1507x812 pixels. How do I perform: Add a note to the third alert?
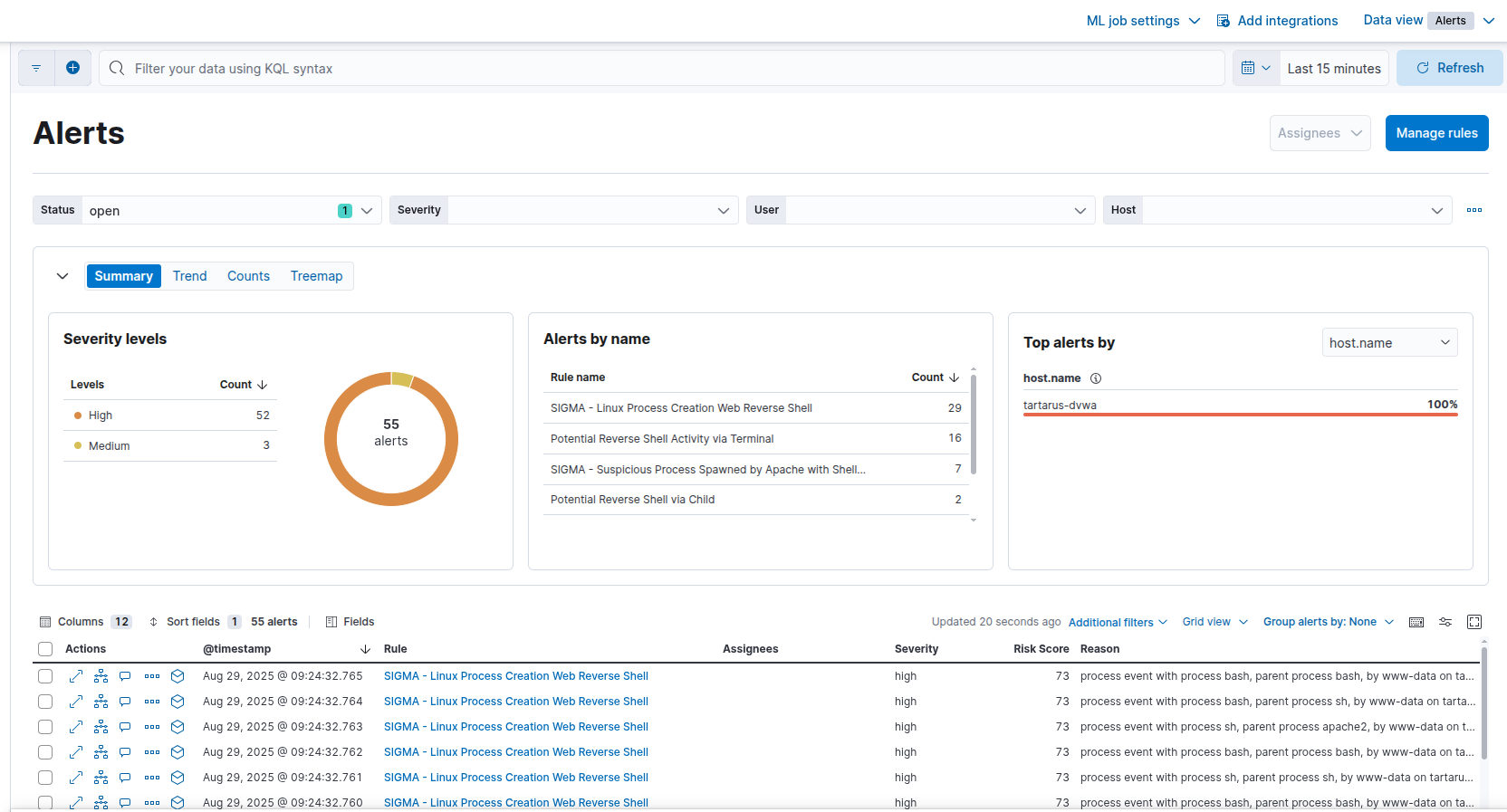pyautogui.click(x=126, y=727)
